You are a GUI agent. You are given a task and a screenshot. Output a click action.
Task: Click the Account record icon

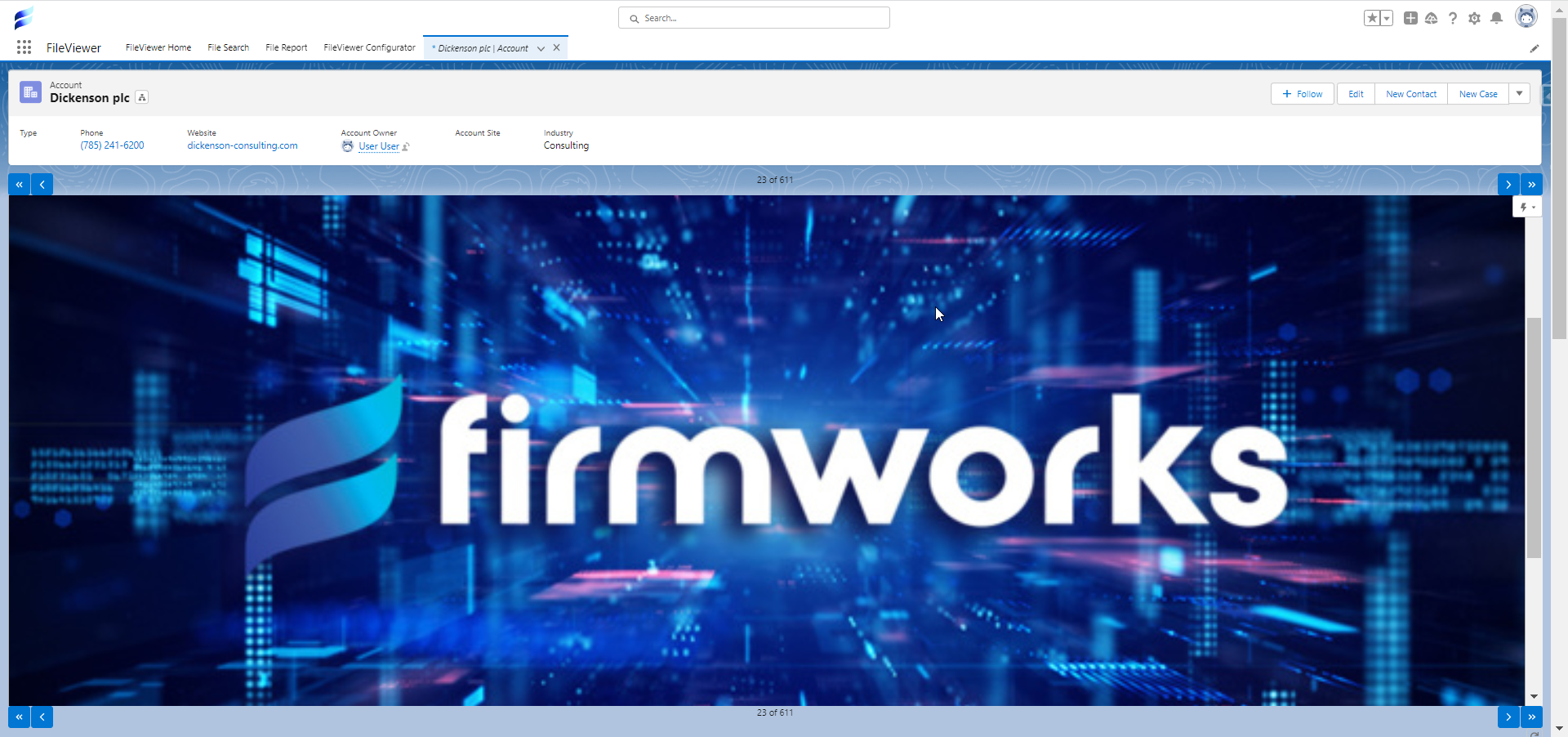(30, 92)
